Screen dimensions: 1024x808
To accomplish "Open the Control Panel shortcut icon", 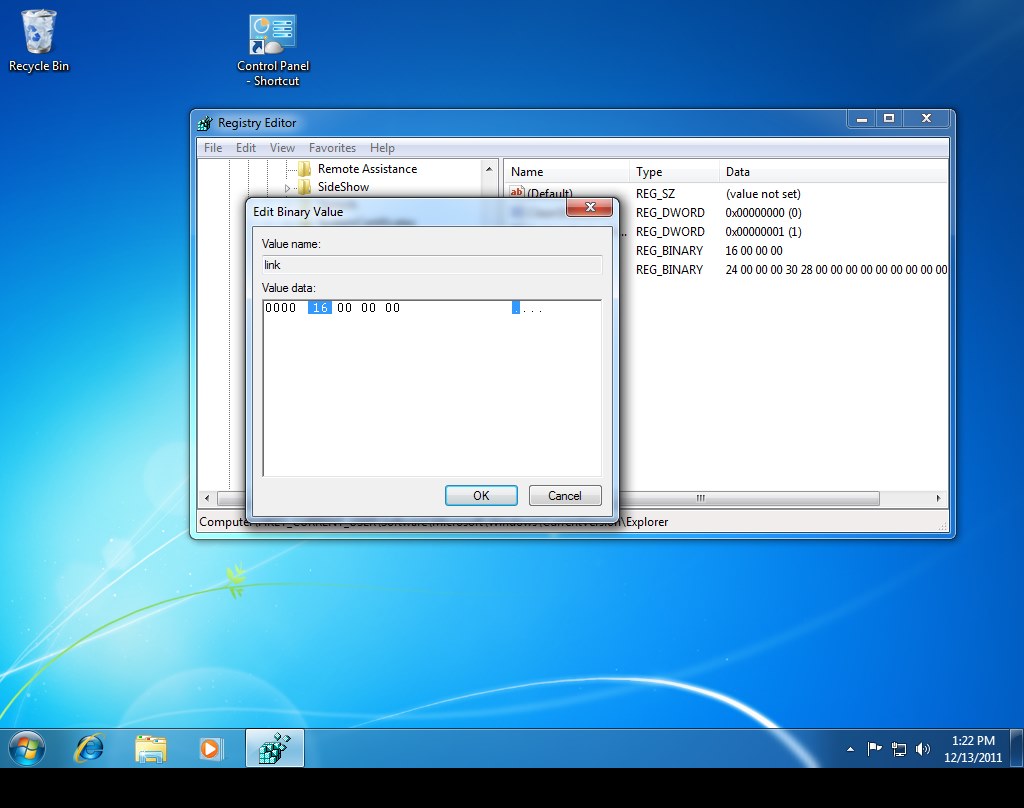I will coord(273,50).
